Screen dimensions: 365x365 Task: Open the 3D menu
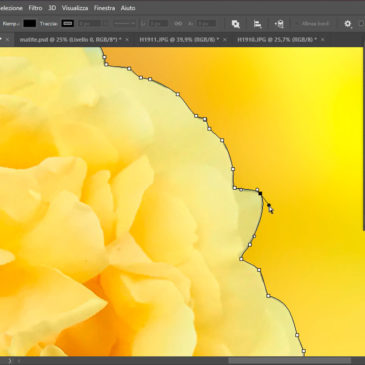click(52, 8)
